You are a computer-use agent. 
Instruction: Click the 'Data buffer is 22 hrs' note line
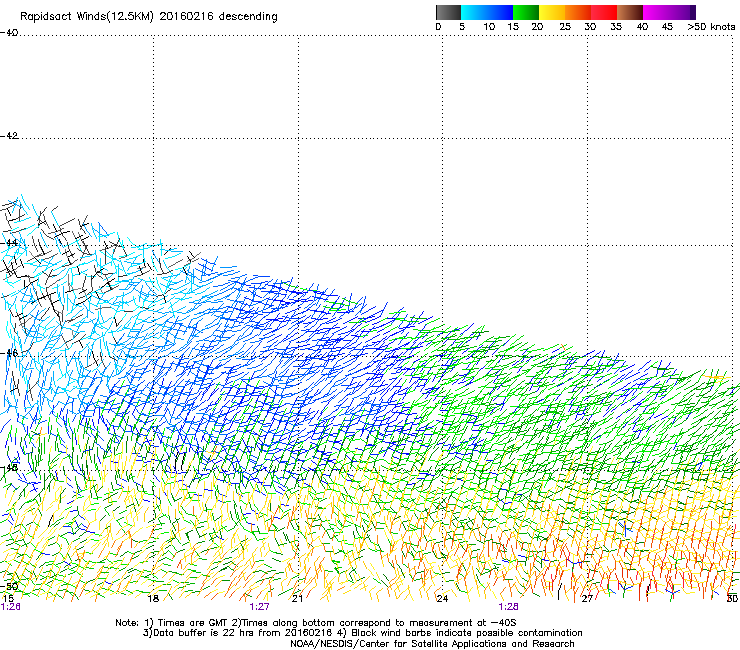[x=362, y=633]
